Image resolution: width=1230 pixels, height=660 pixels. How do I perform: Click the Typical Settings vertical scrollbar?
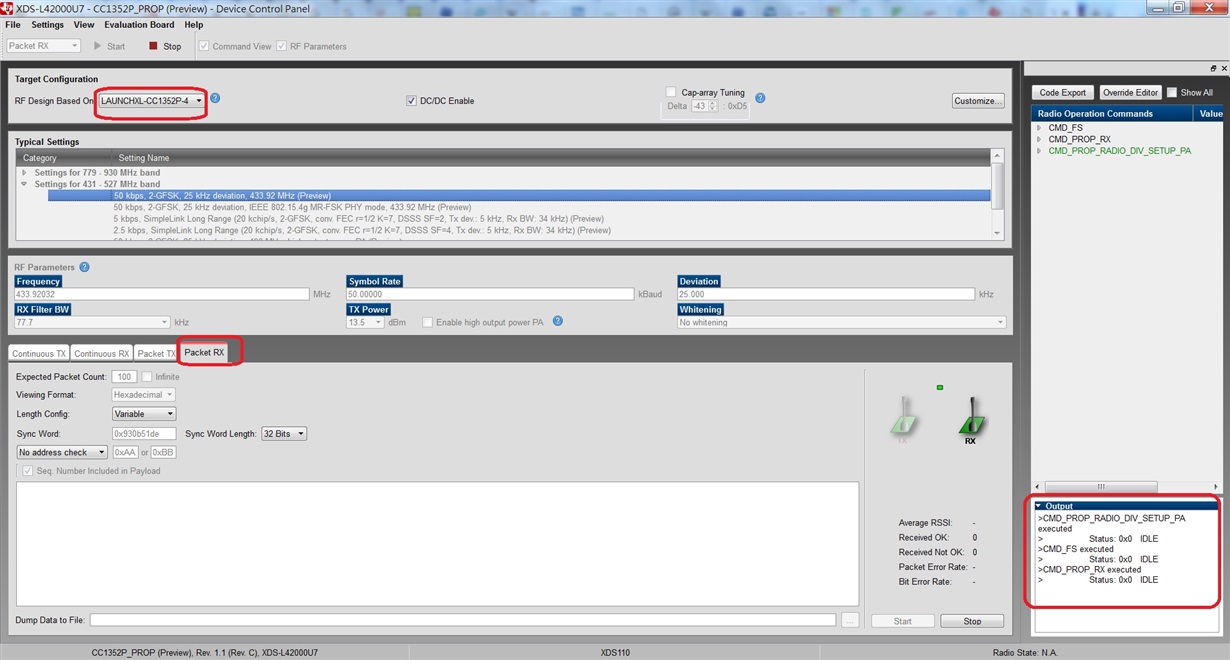coord(997,194)
